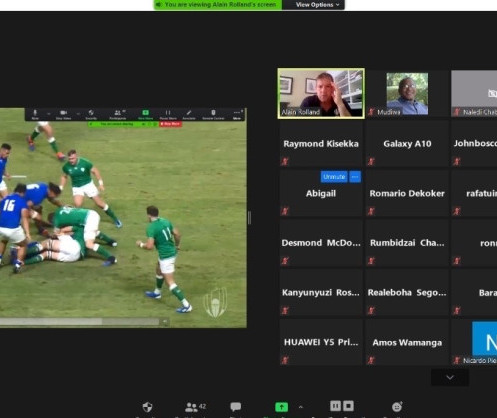Open the Reactions smiley menu
The height and width of the screenshot is (418, 497).
click(x=397, y=407)
